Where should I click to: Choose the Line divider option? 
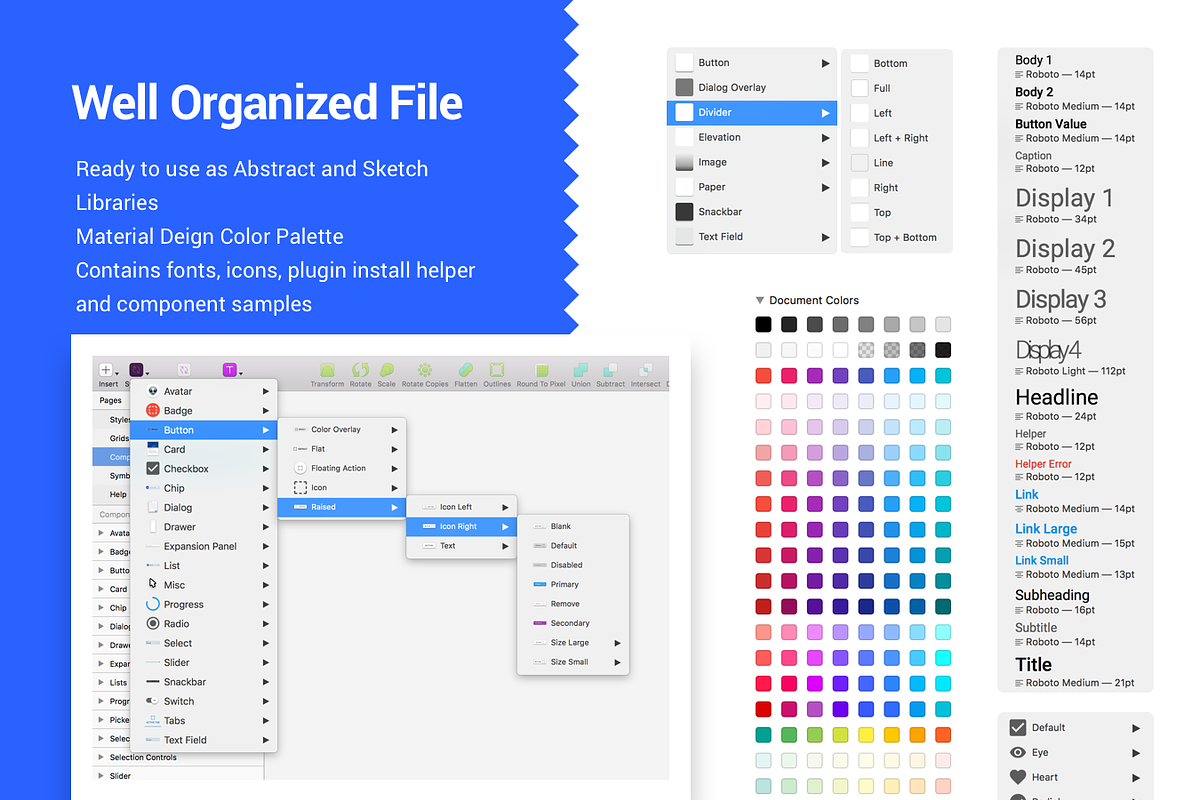tap(897, 163)
